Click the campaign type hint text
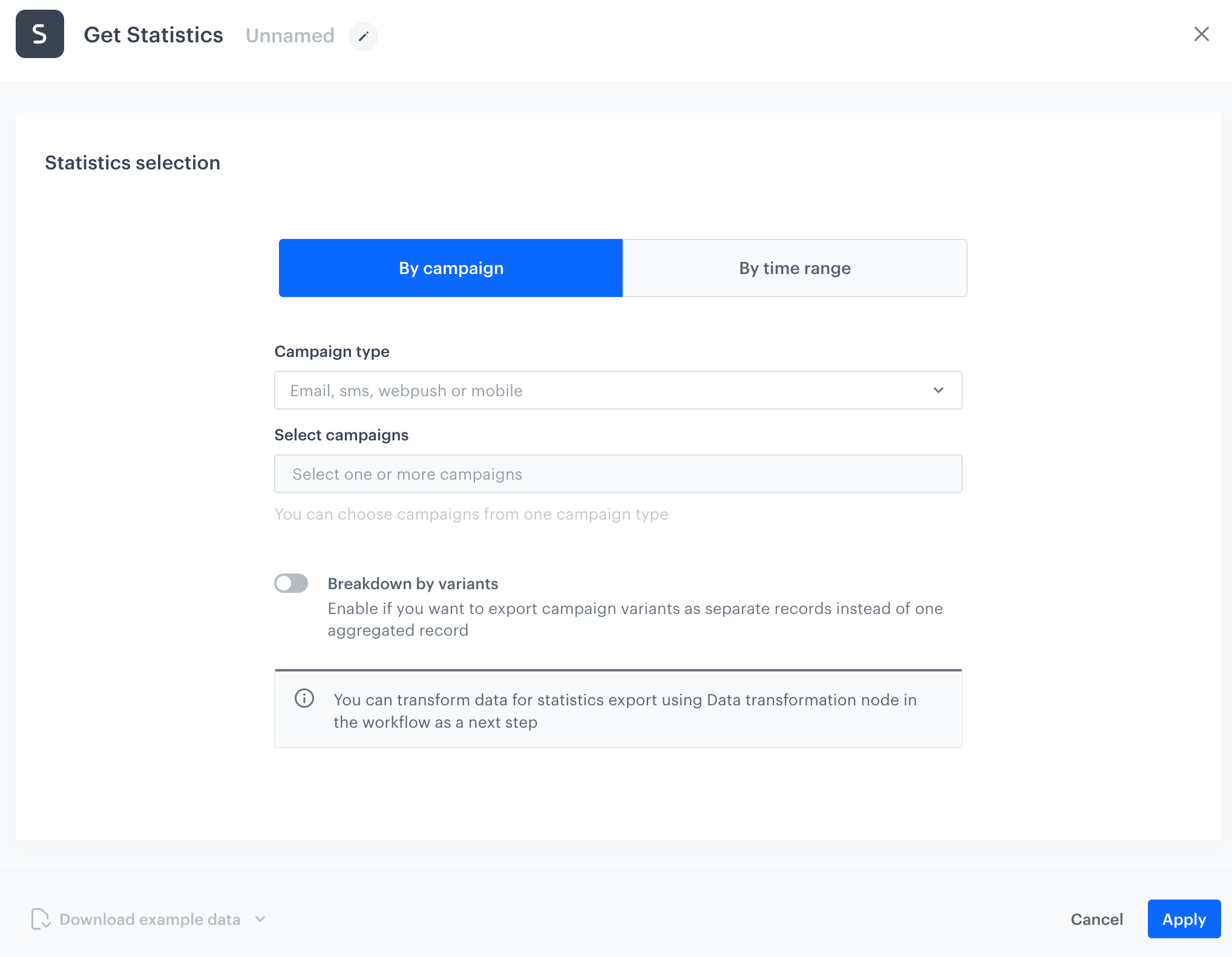 click(x=471, y=514)
